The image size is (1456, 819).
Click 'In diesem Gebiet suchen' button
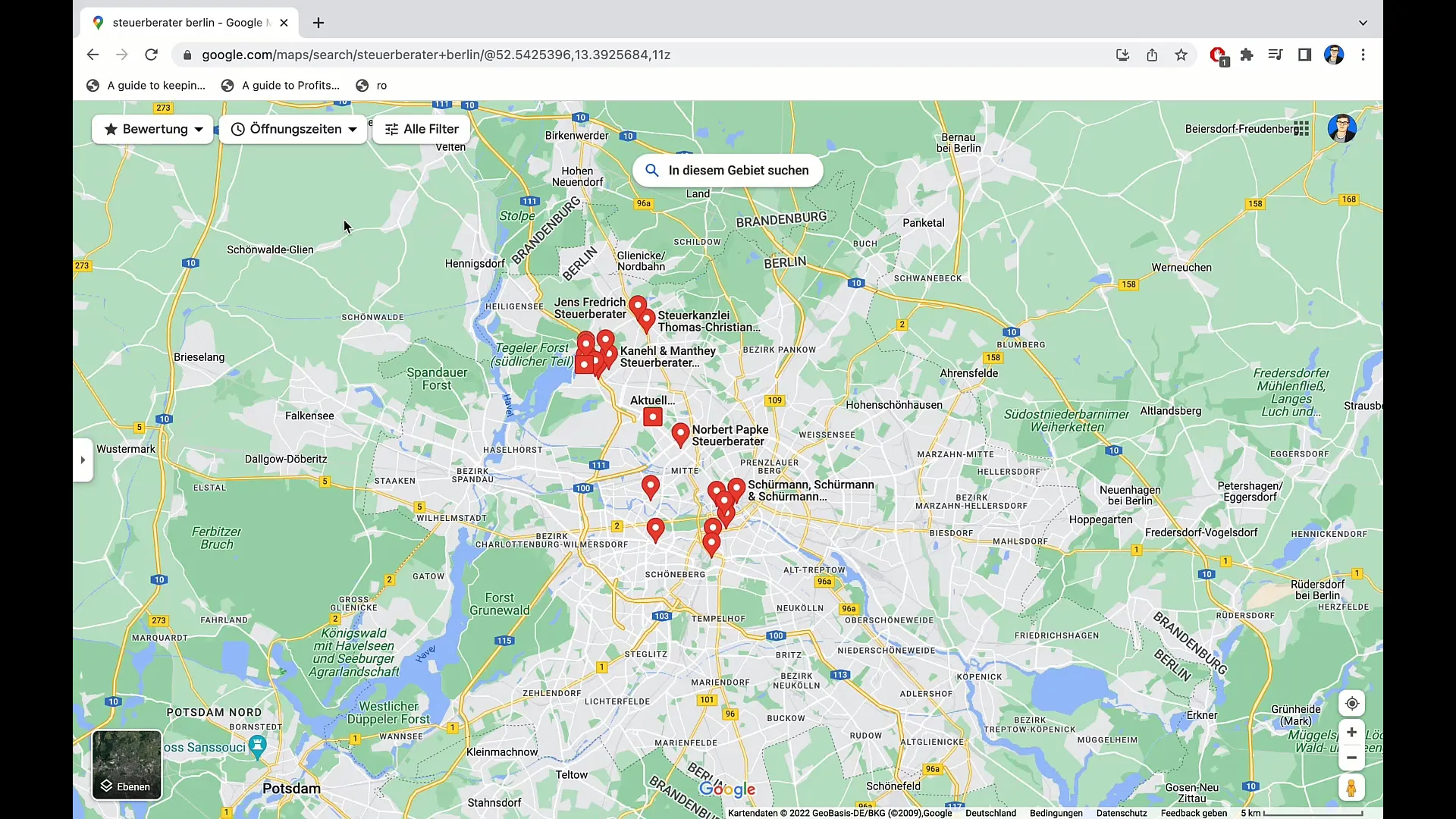728,171
